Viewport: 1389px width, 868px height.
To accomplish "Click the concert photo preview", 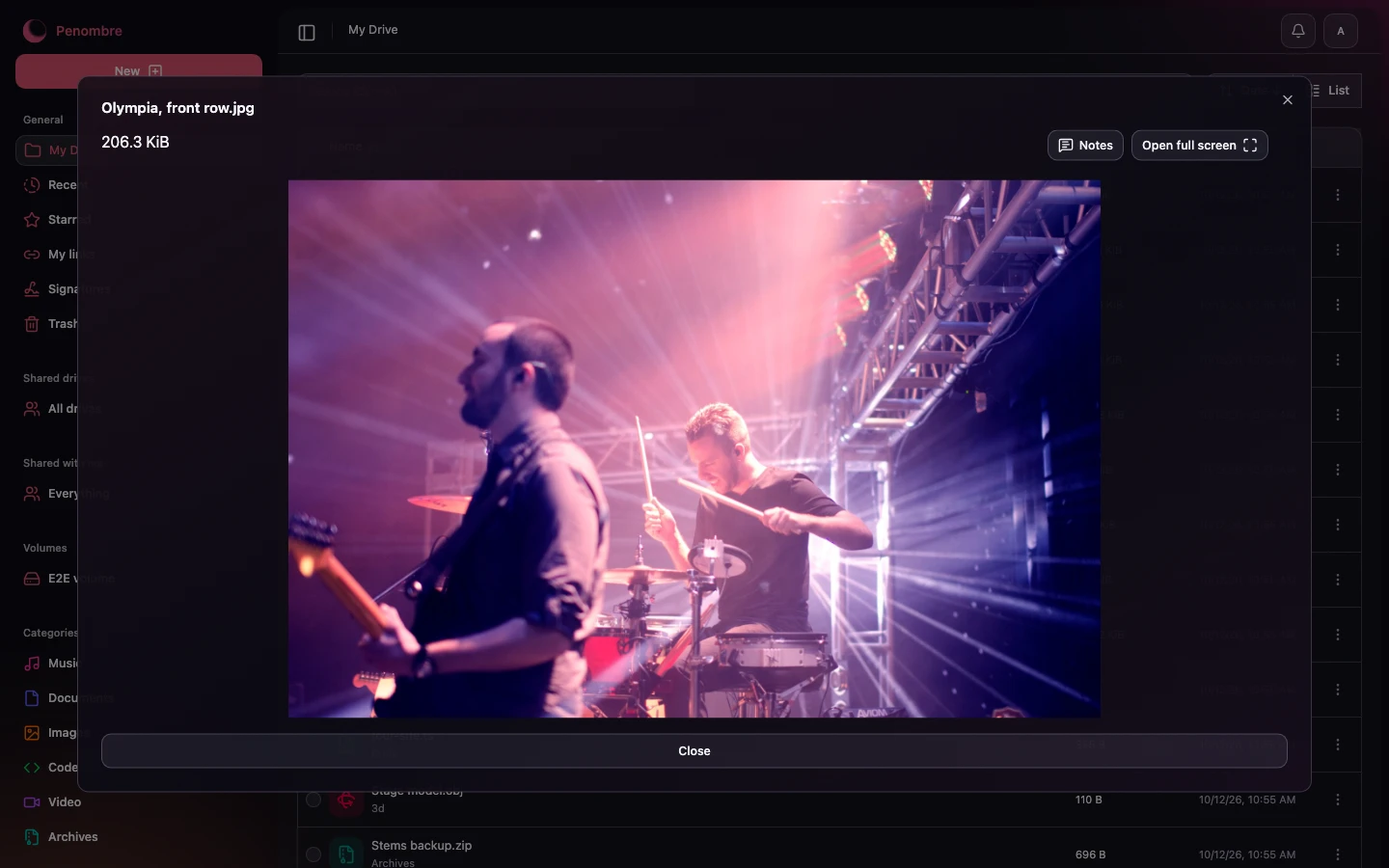I will pyautogui.click(x=694, y=448).
